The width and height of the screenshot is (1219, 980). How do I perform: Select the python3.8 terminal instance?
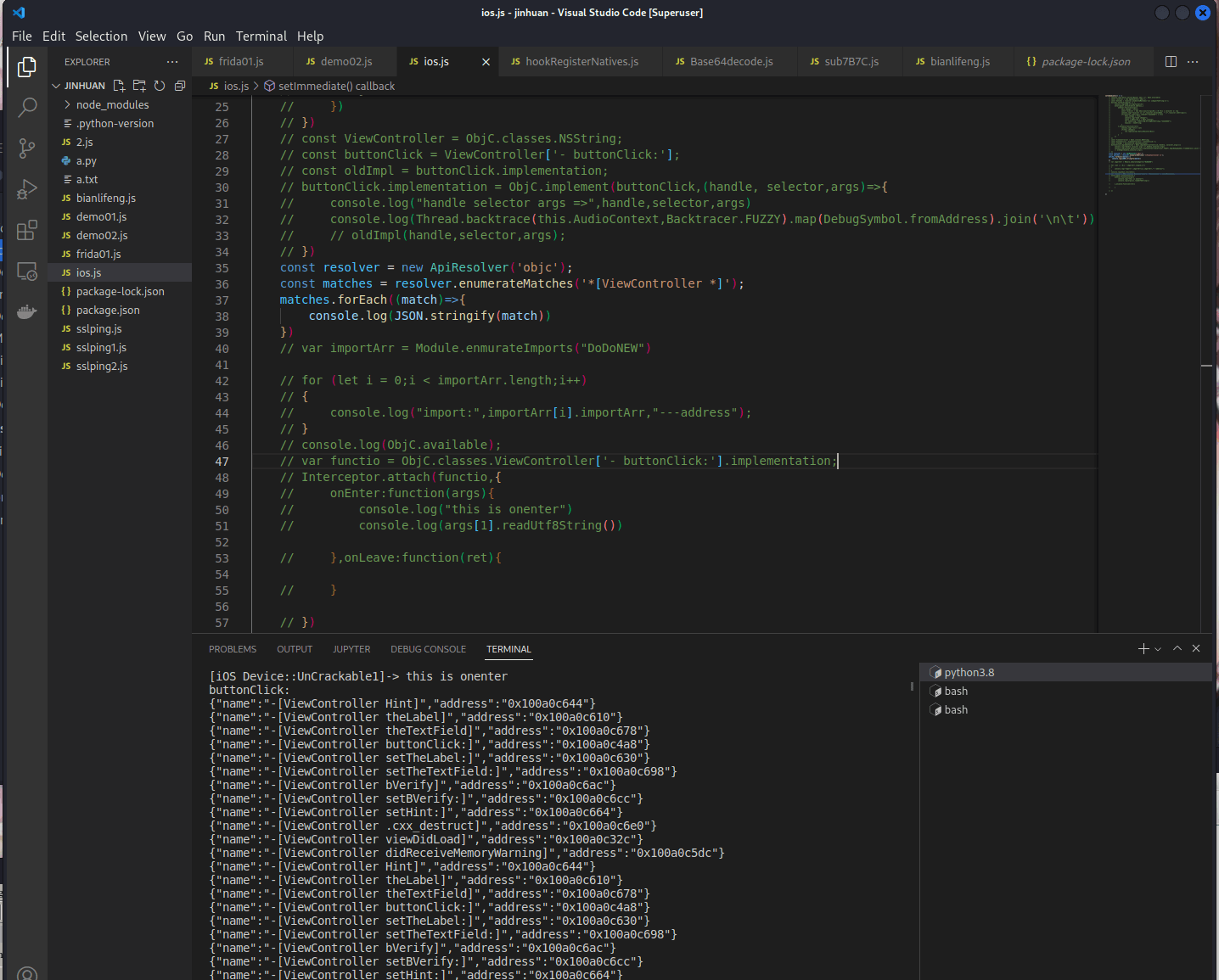[x=1066, y=672]
